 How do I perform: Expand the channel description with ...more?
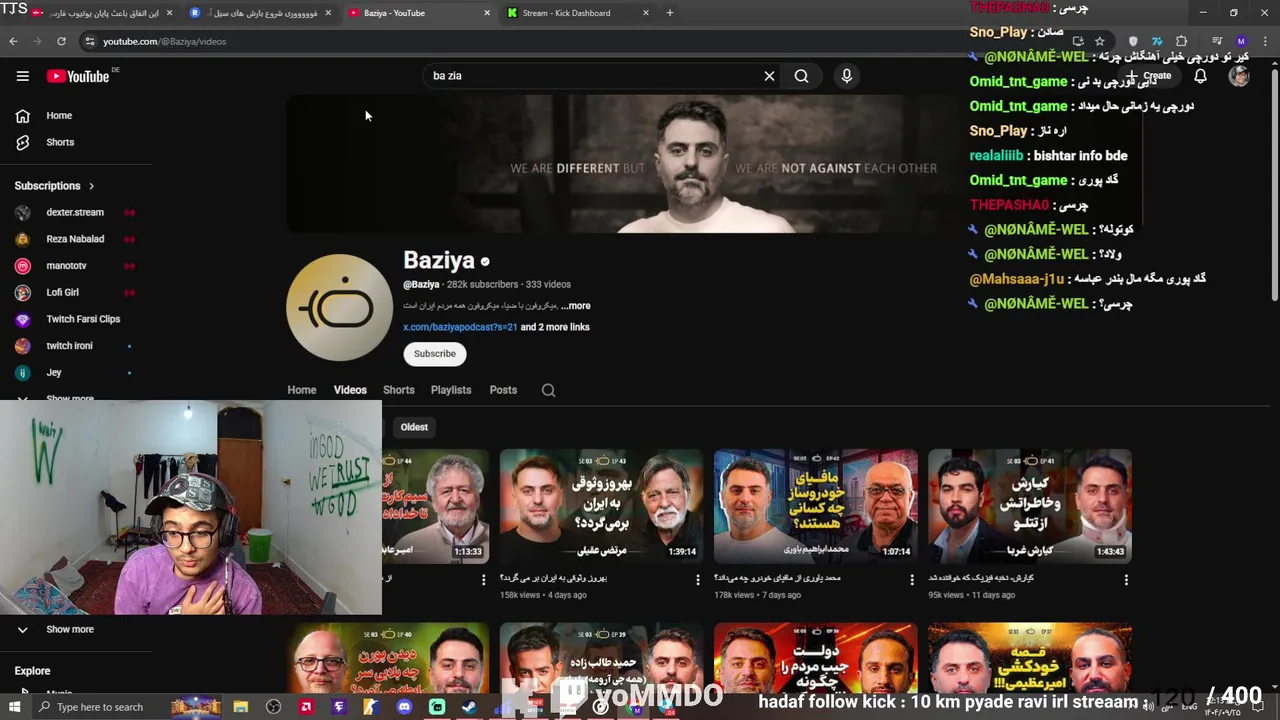click(575, 306)
